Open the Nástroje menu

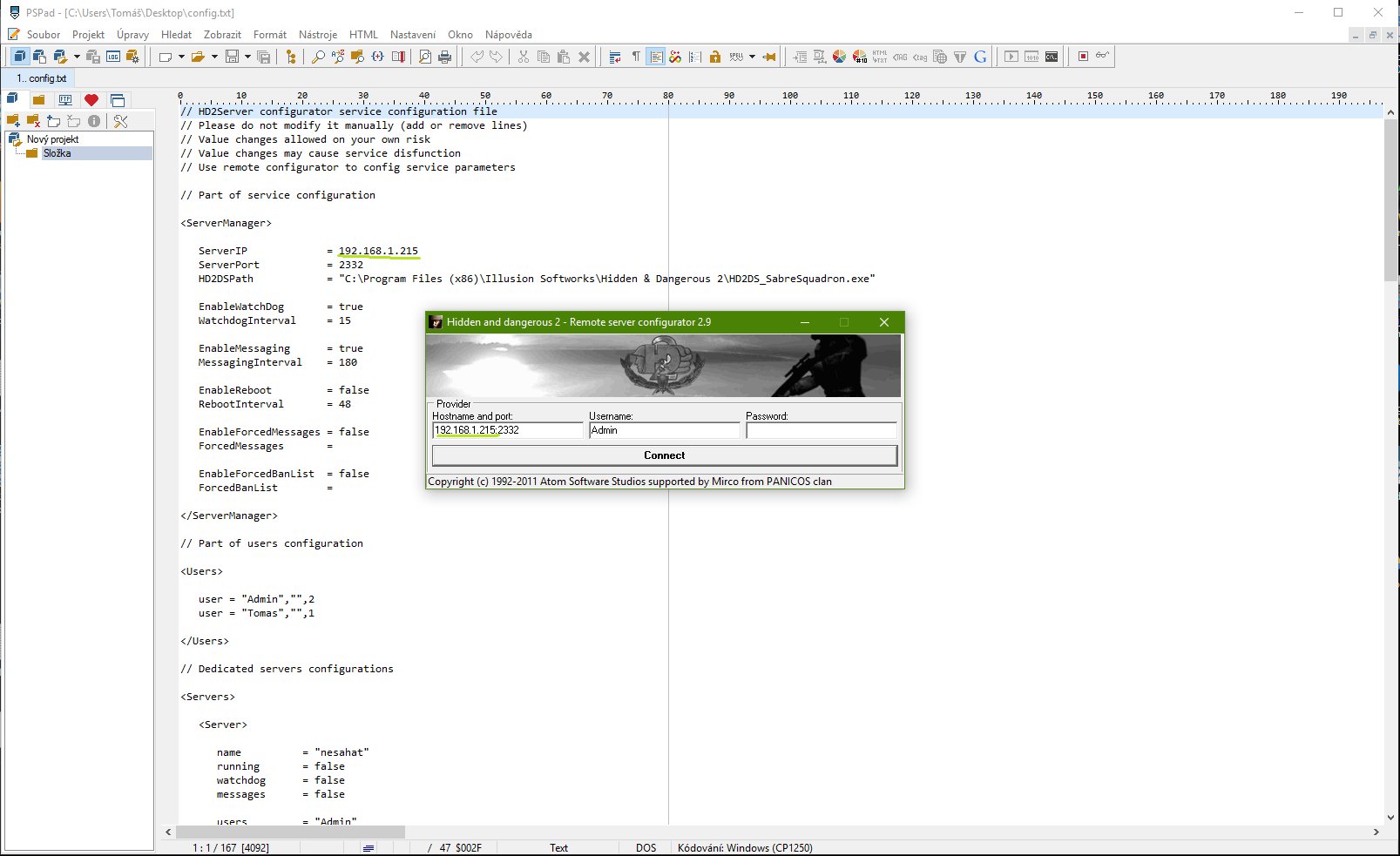(x=318, y=35)
